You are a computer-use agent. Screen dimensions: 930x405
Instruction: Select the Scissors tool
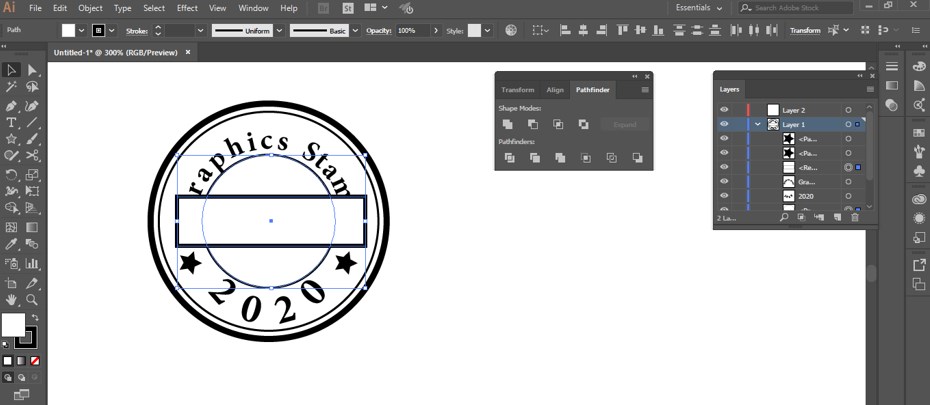32,155
